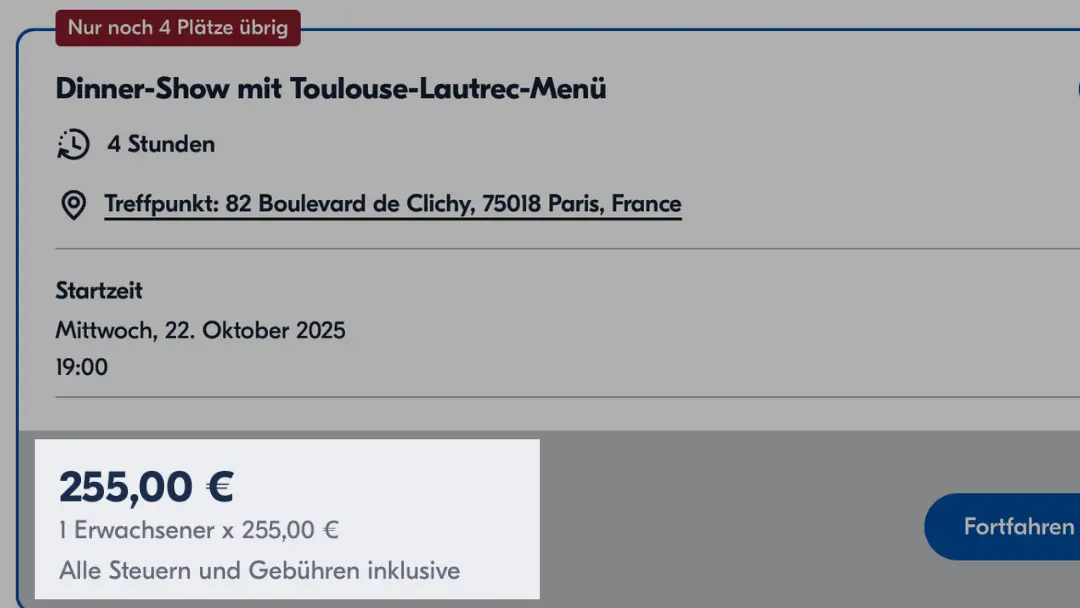Select the Dinner-Show mit Toulouse-Lautrec-Menü title
The width and height of the screenshot is (1080, 608).
tap(331, 89)
